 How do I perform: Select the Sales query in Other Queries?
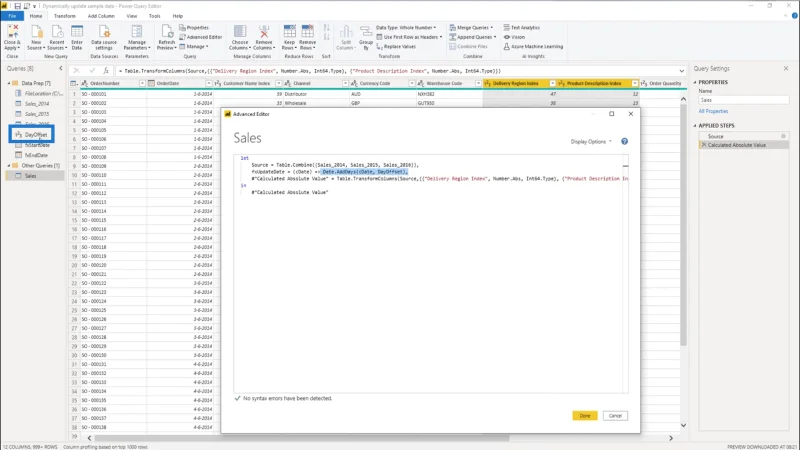(x=35, y=176)
